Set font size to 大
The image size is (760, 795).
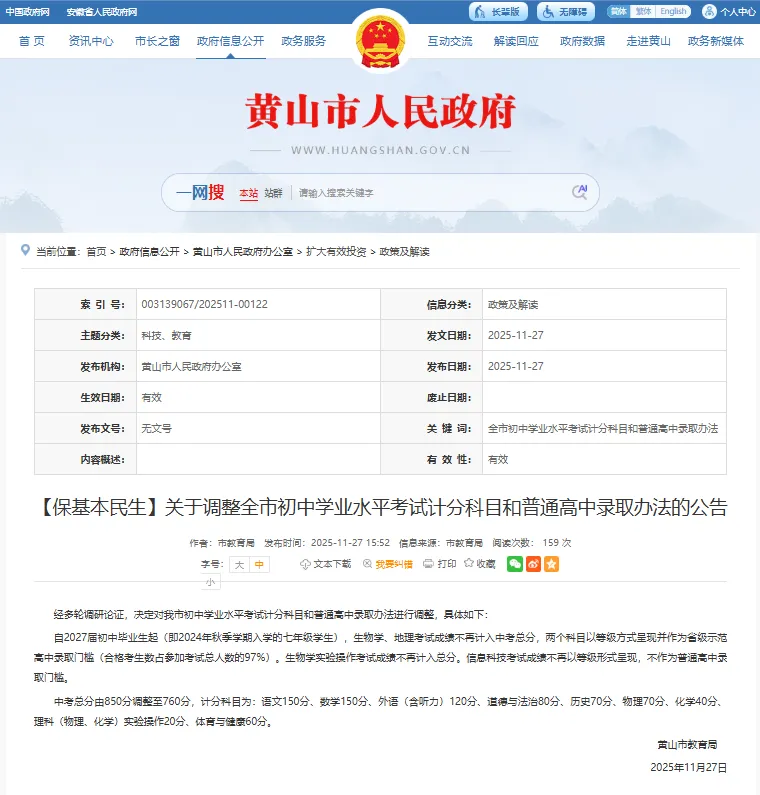click(239, 564)
